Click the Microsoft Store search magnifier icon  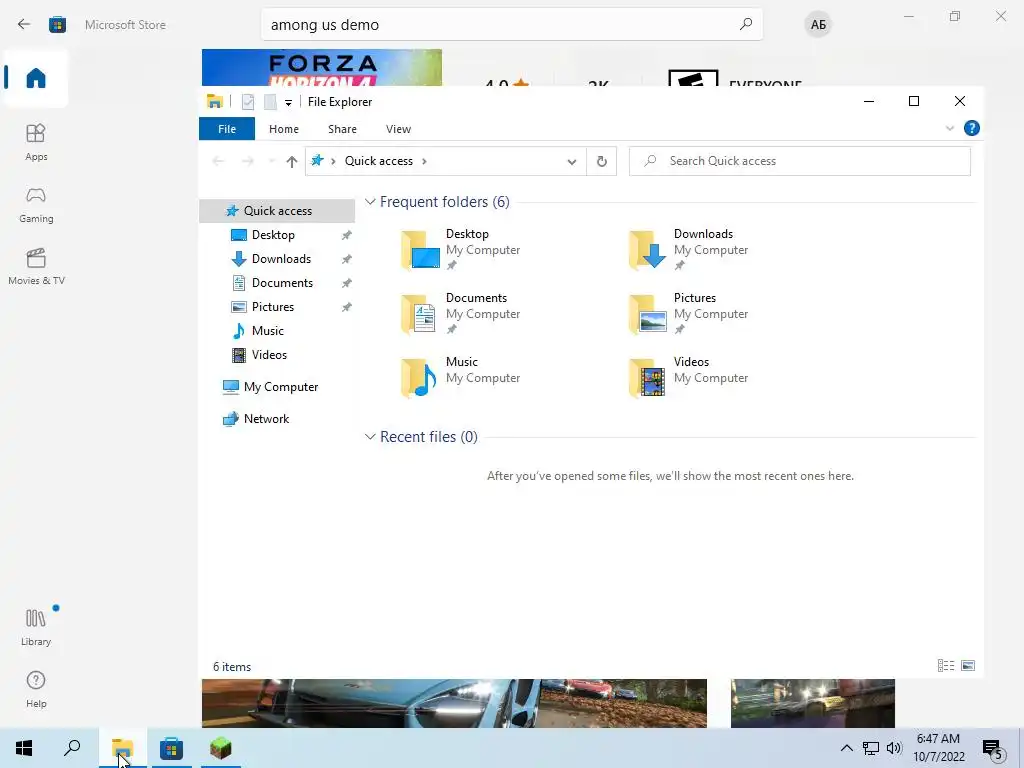coord(745,25)
